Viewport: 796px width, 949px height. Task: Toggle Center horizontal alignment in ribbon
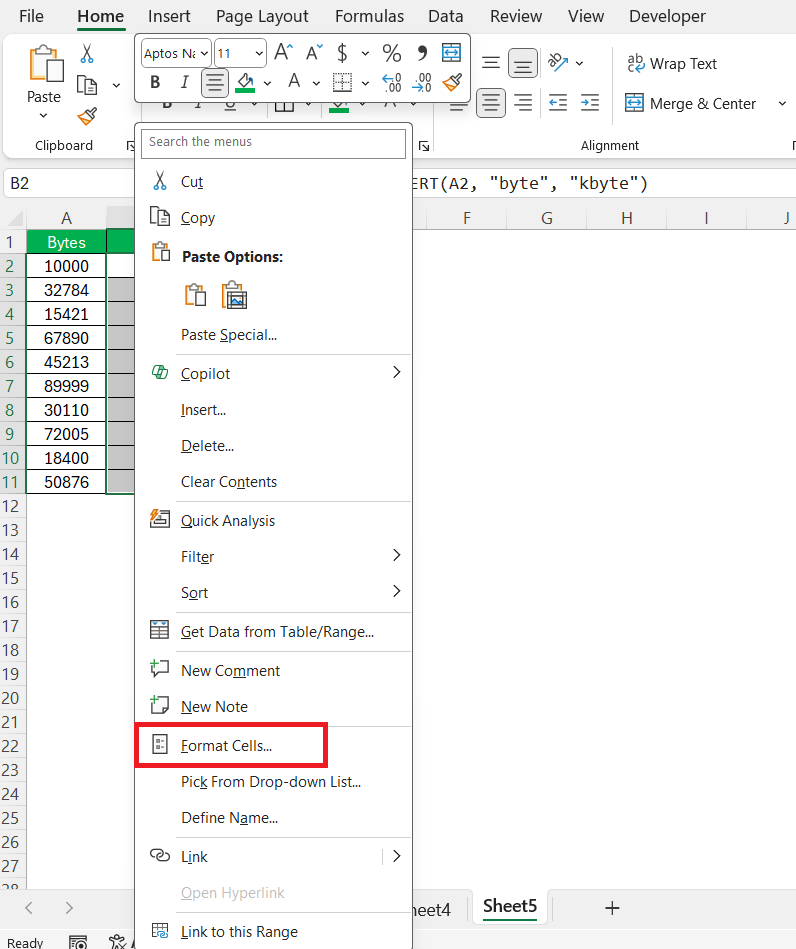[x=490, y=103]
